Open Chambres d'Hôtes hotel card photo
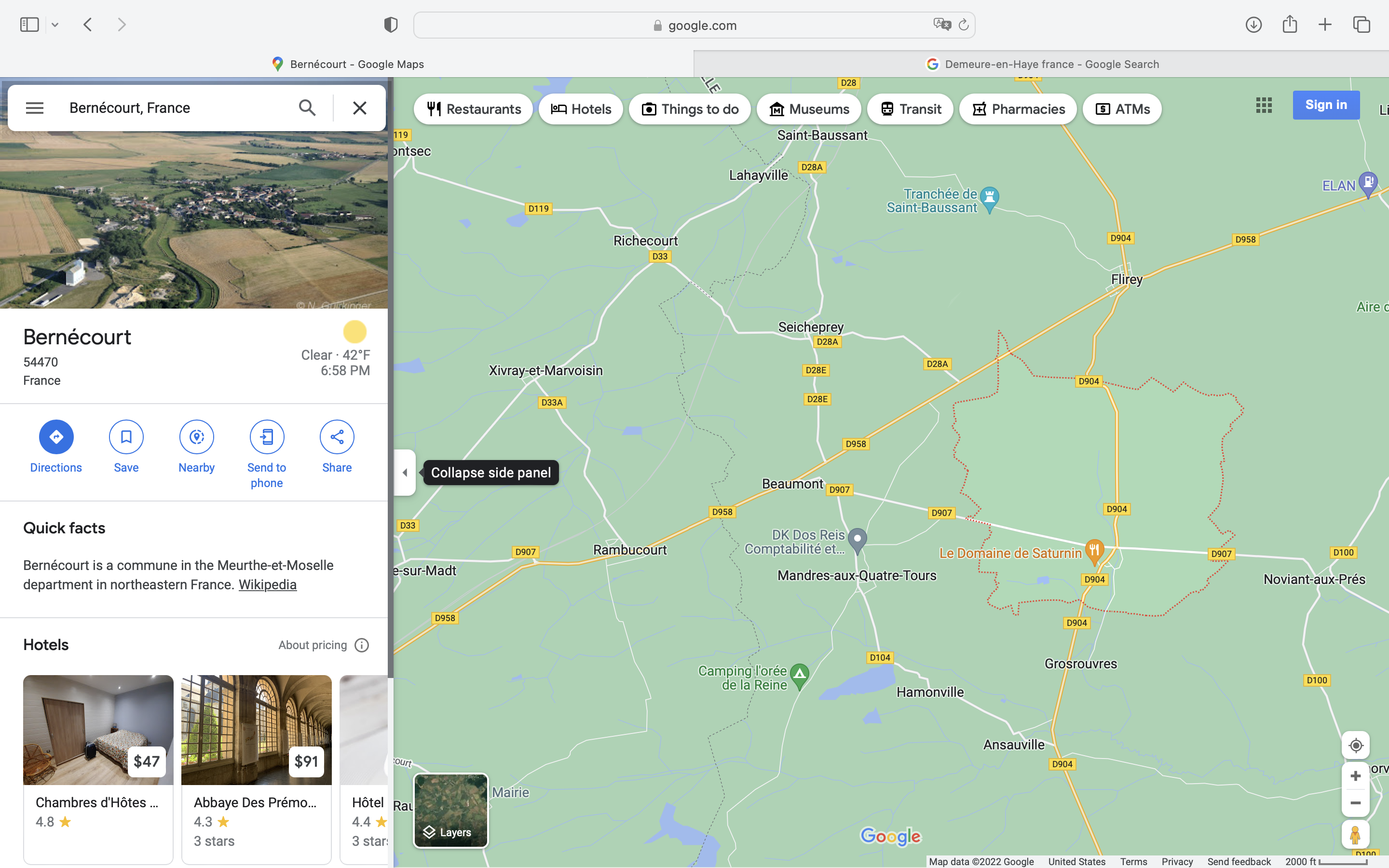 click(x=98, y=729)
